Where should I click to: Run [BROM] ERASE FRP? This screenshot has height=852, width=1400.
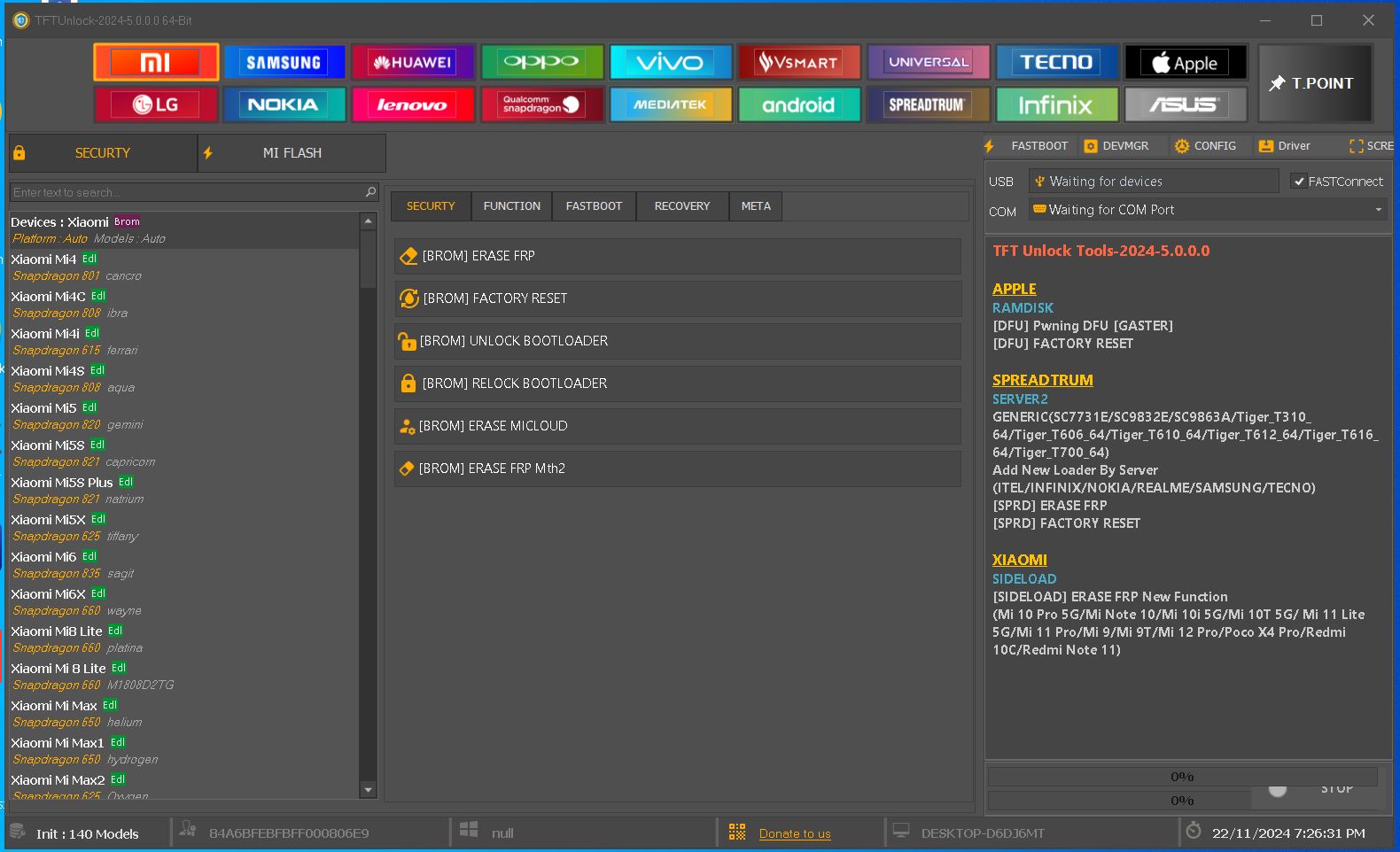tap(678, 256)
